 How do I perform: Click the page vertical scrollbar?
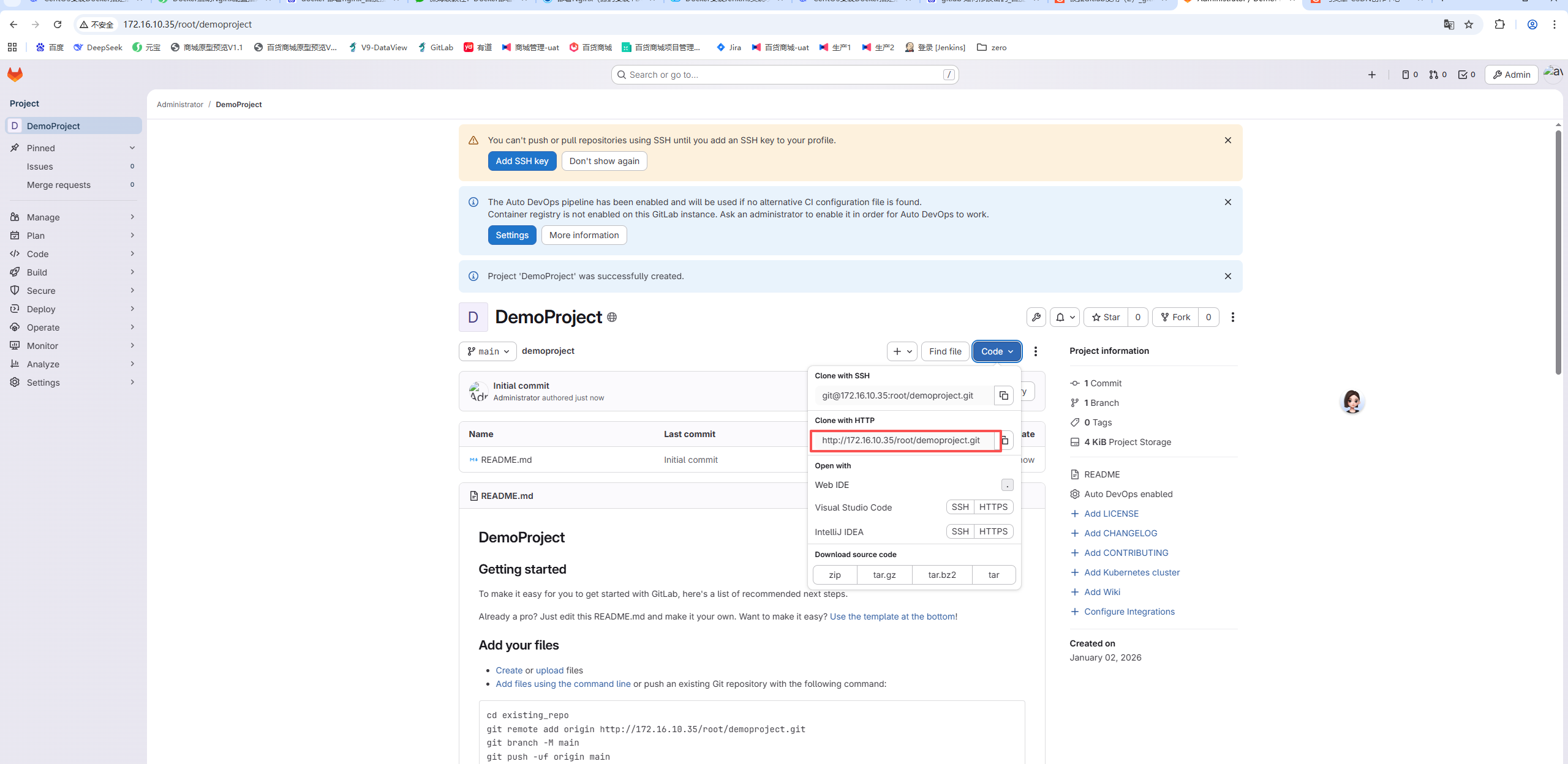tap(1558, 251)
